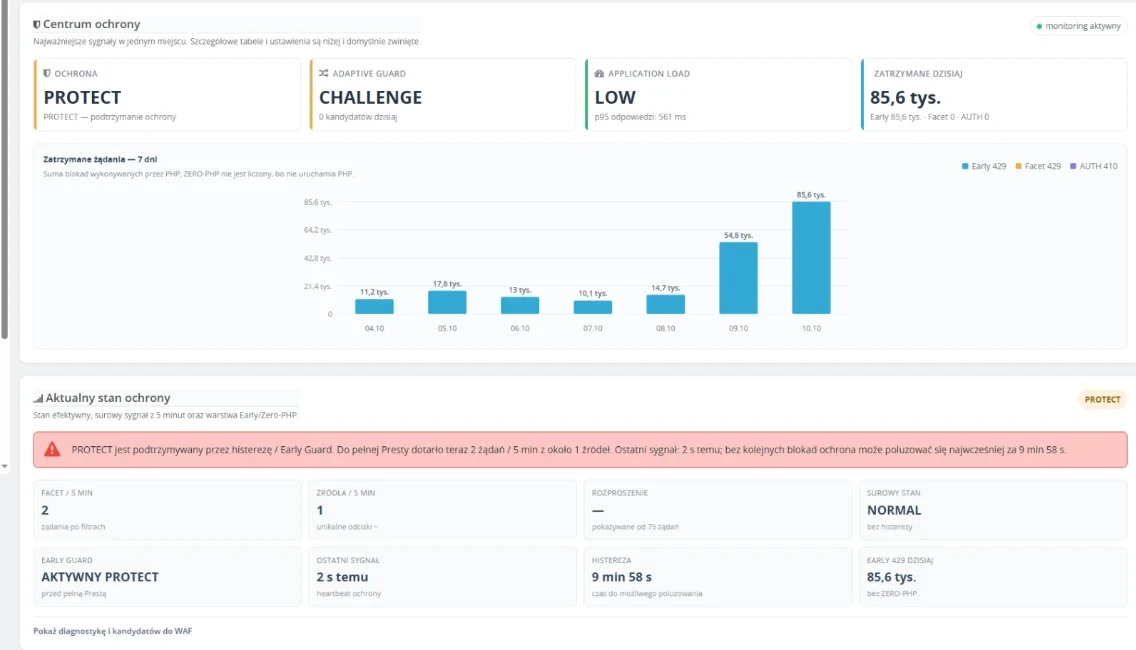Viewport: 1136px width, 650px height.
Task: Click the vertical scrollbar on the left edge
Action: click(x=4, y=170)
